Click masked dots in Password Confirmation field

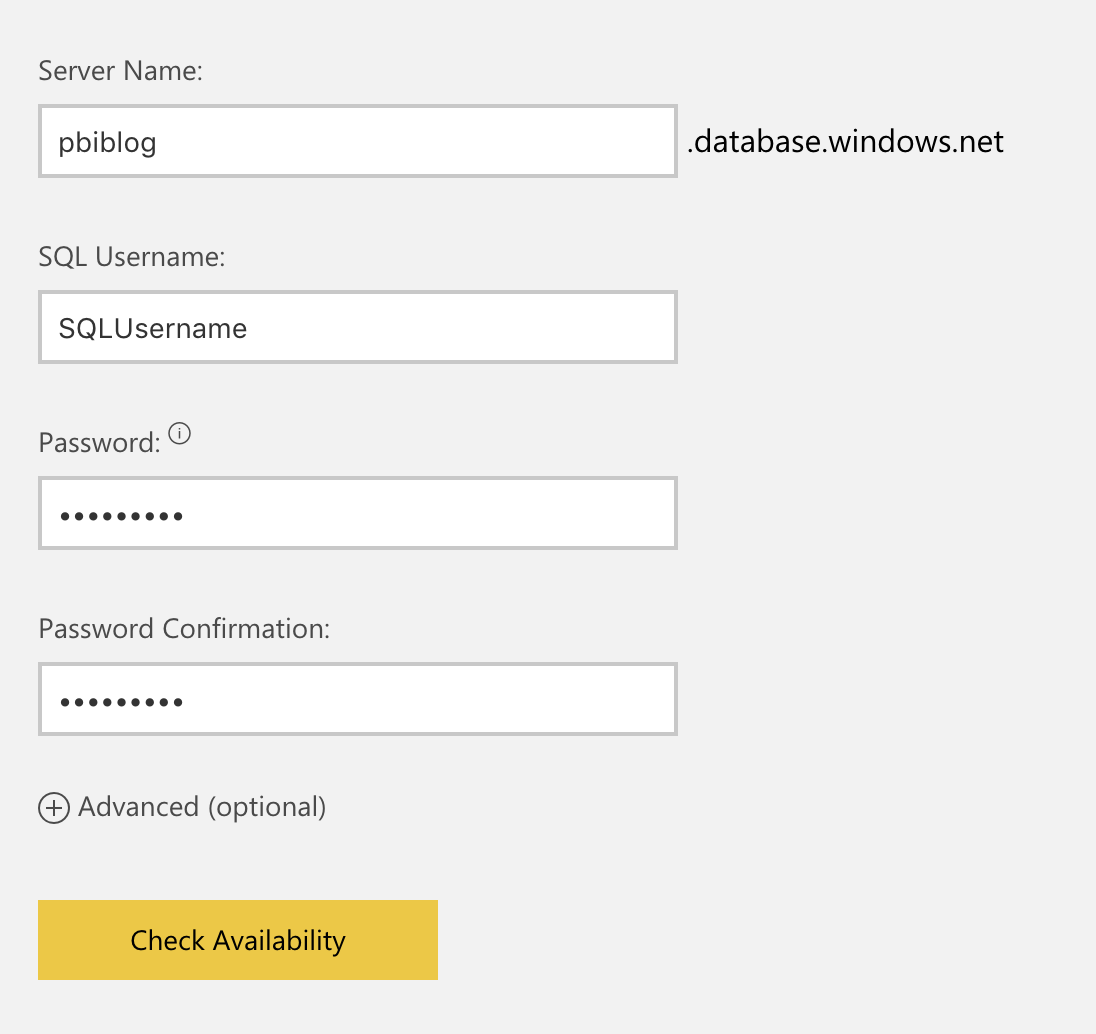tap(121, 703)
